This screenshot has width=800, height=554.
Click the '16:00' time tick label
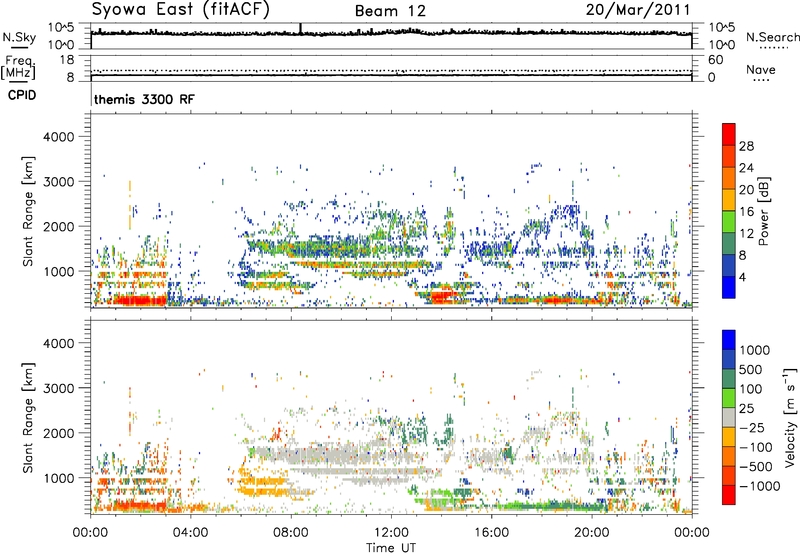click(x=491, y=533)
